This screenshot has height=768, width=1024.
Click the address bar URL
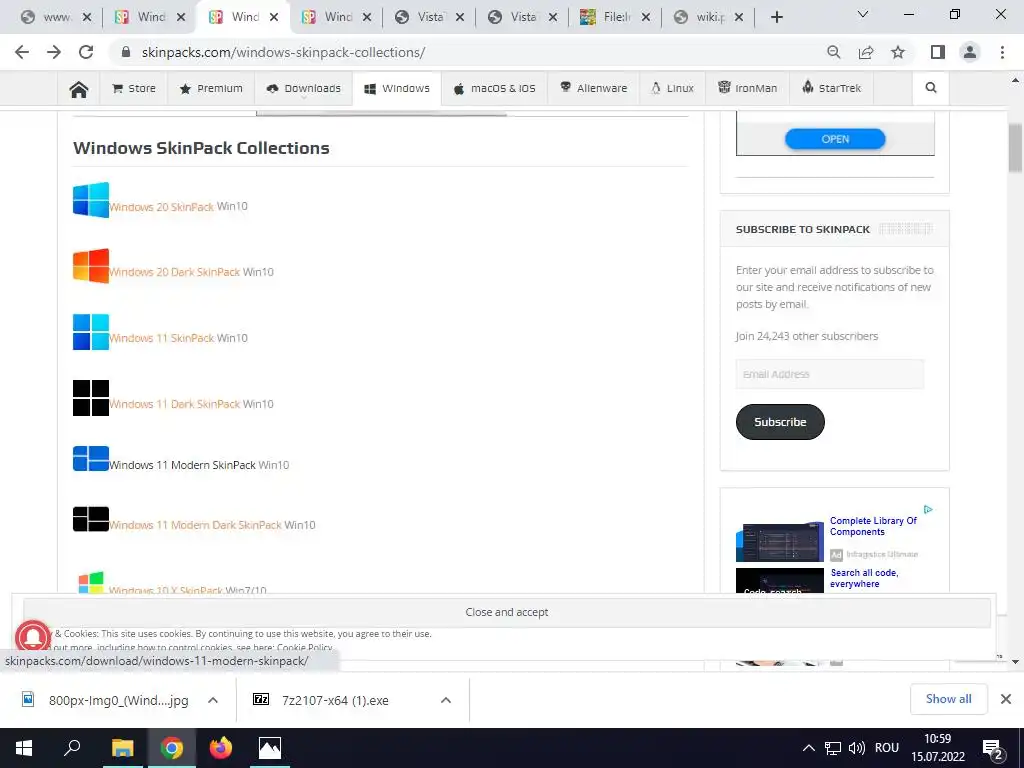pos(283,52)
